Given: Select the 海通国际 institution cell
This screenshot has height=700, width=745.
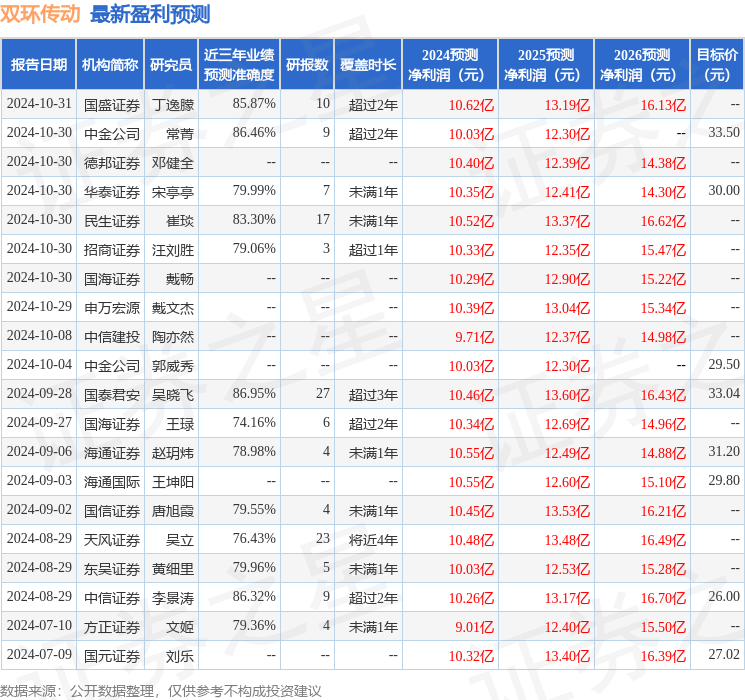Looking at the screenshot, I should click(112, 481).
